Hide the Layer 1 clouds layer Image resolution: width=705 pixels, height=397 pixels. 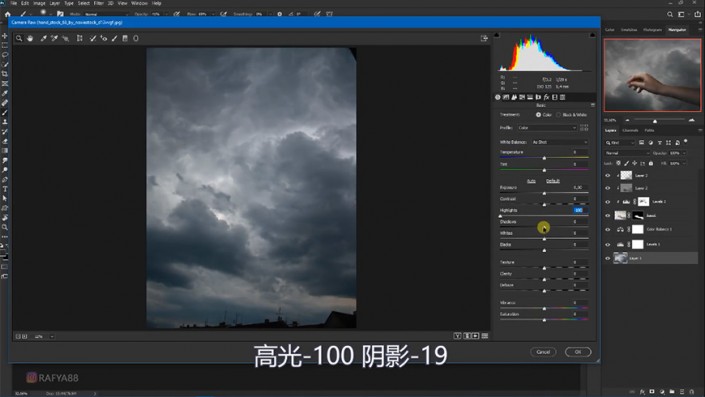(x=608, y=259)
